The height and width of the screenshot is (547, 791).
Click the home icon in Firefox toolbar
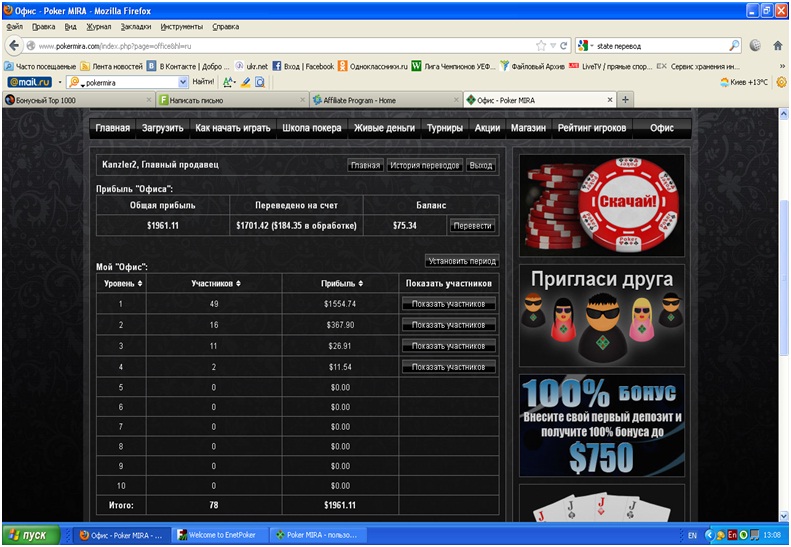tap(777, 46)
